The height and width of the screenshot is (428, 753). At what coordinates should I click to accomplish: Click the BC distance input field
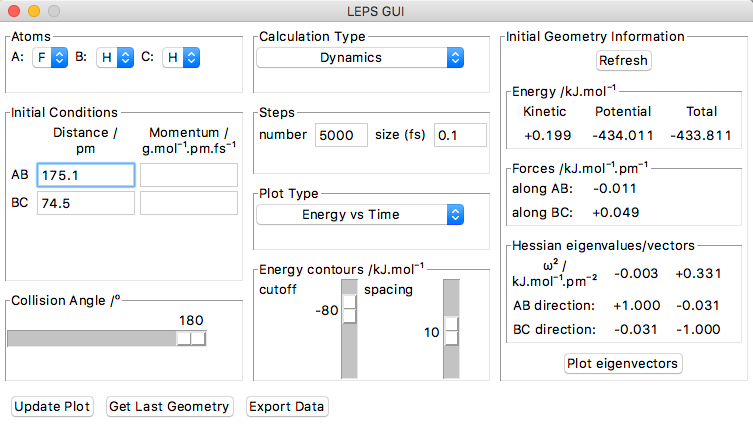(85, 203)
